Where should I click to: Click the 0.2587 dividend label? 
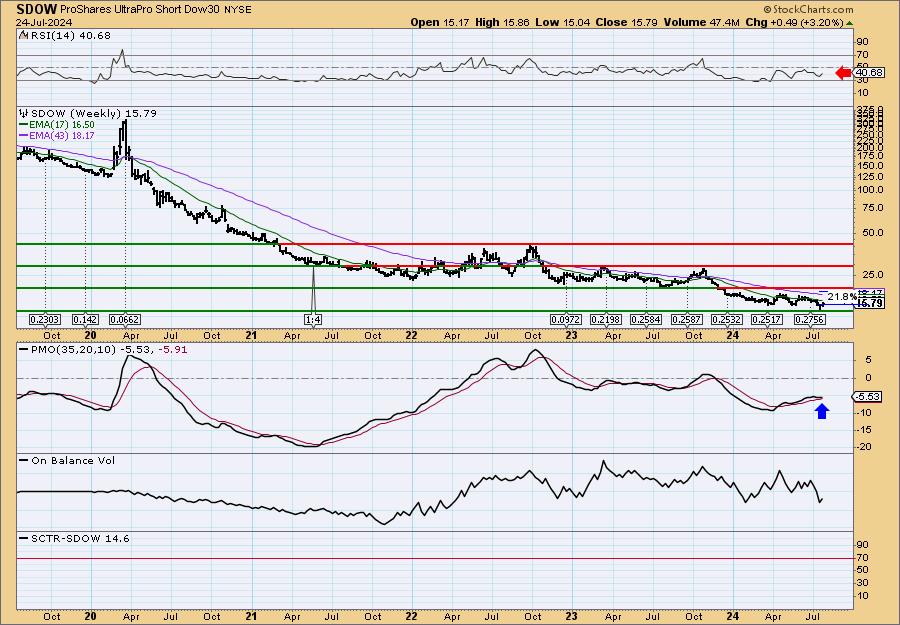(686, 319)
